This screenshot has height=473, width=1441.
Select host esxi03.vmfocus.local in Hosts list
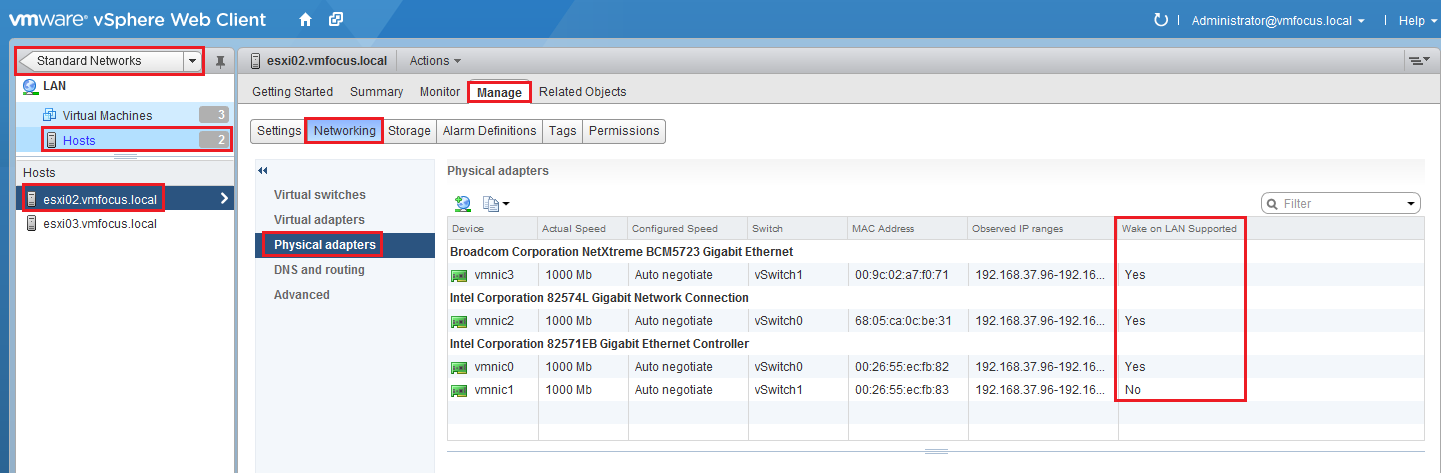coord(99,224)
